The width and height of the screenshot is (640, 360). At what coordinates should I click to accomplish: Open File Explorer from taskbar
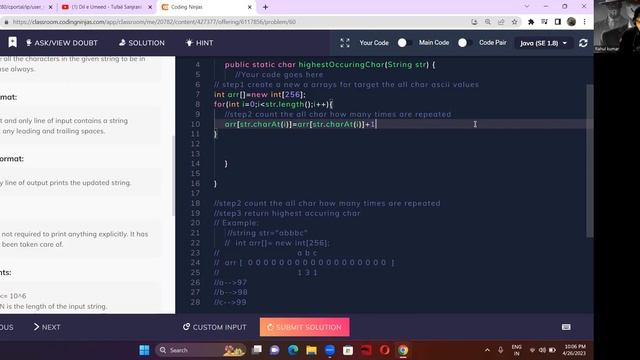[311, 350]
